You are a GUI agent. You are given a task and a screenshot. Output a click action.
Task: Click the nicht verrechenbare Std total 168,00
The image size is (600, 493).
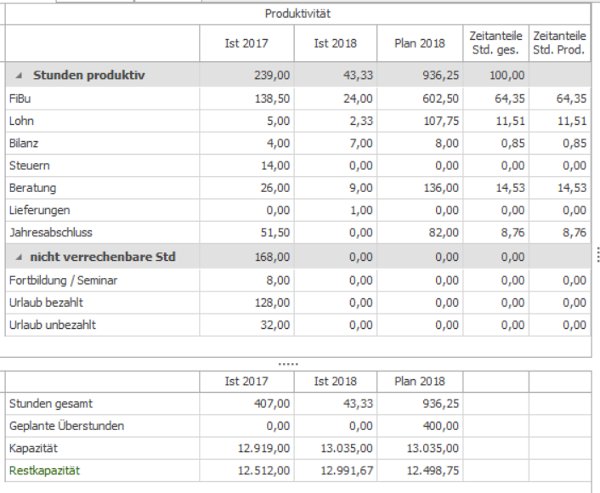click(x=272, y=257)
